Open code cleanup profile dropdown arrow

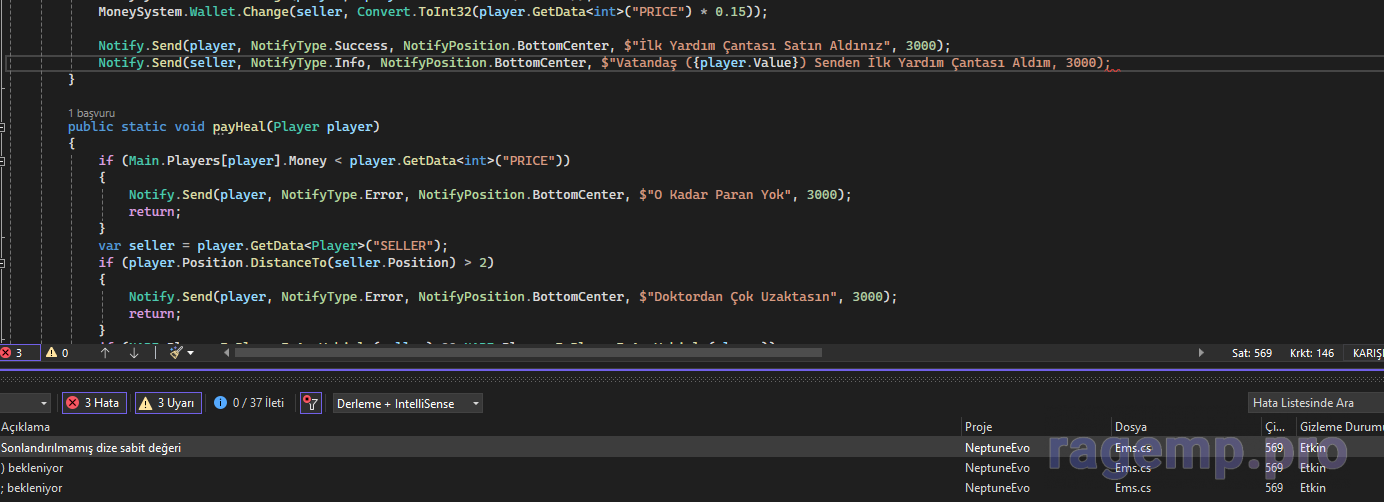pos(190,353)
